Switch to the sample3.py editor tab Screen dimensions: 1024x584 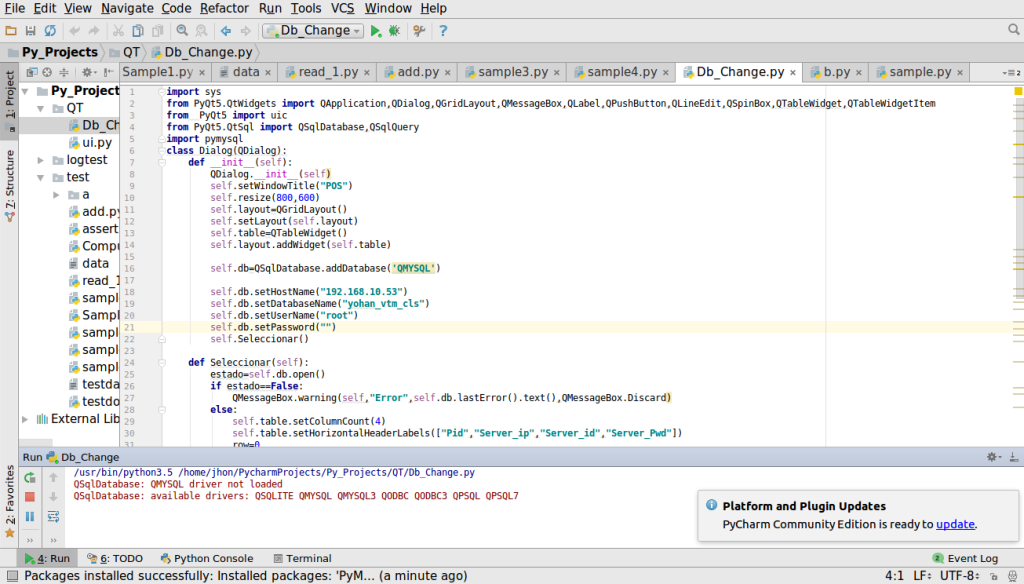coord(513,72)
